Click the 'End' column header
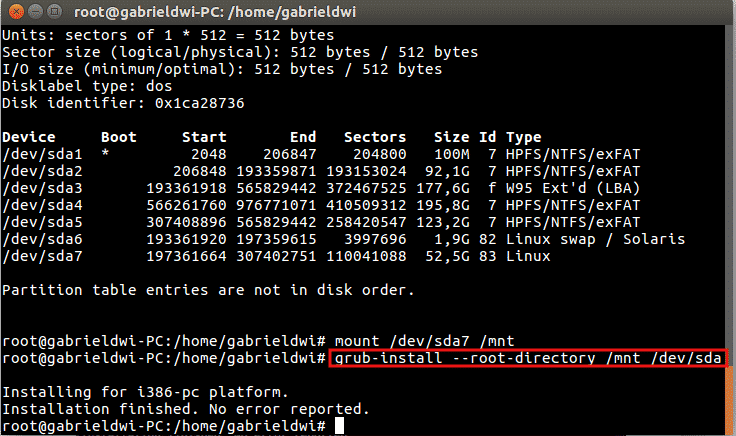 click(303, 137)
